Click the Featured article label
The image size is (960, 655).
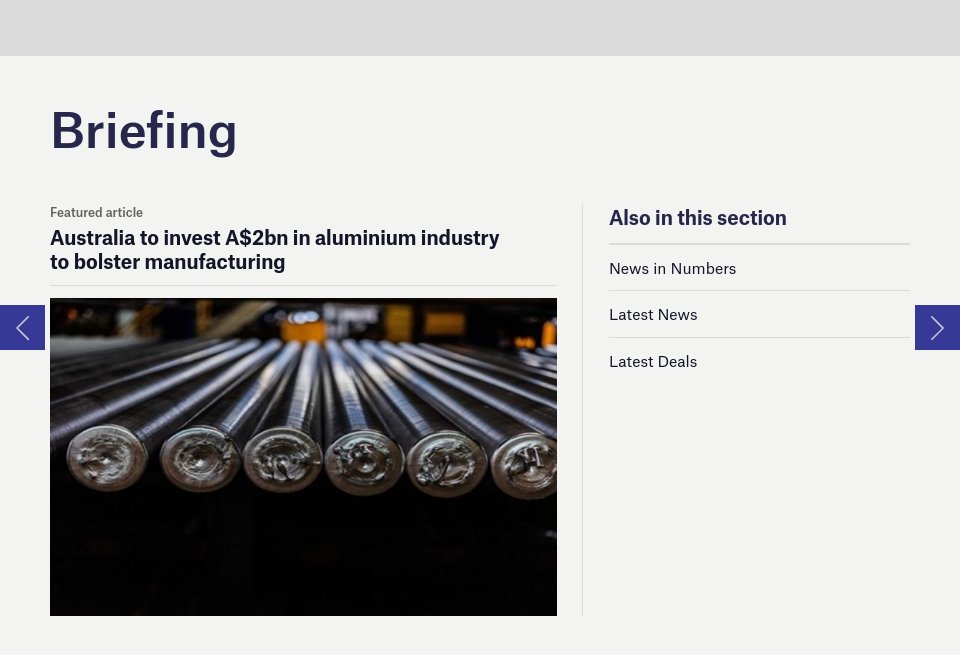click(96, 212)
